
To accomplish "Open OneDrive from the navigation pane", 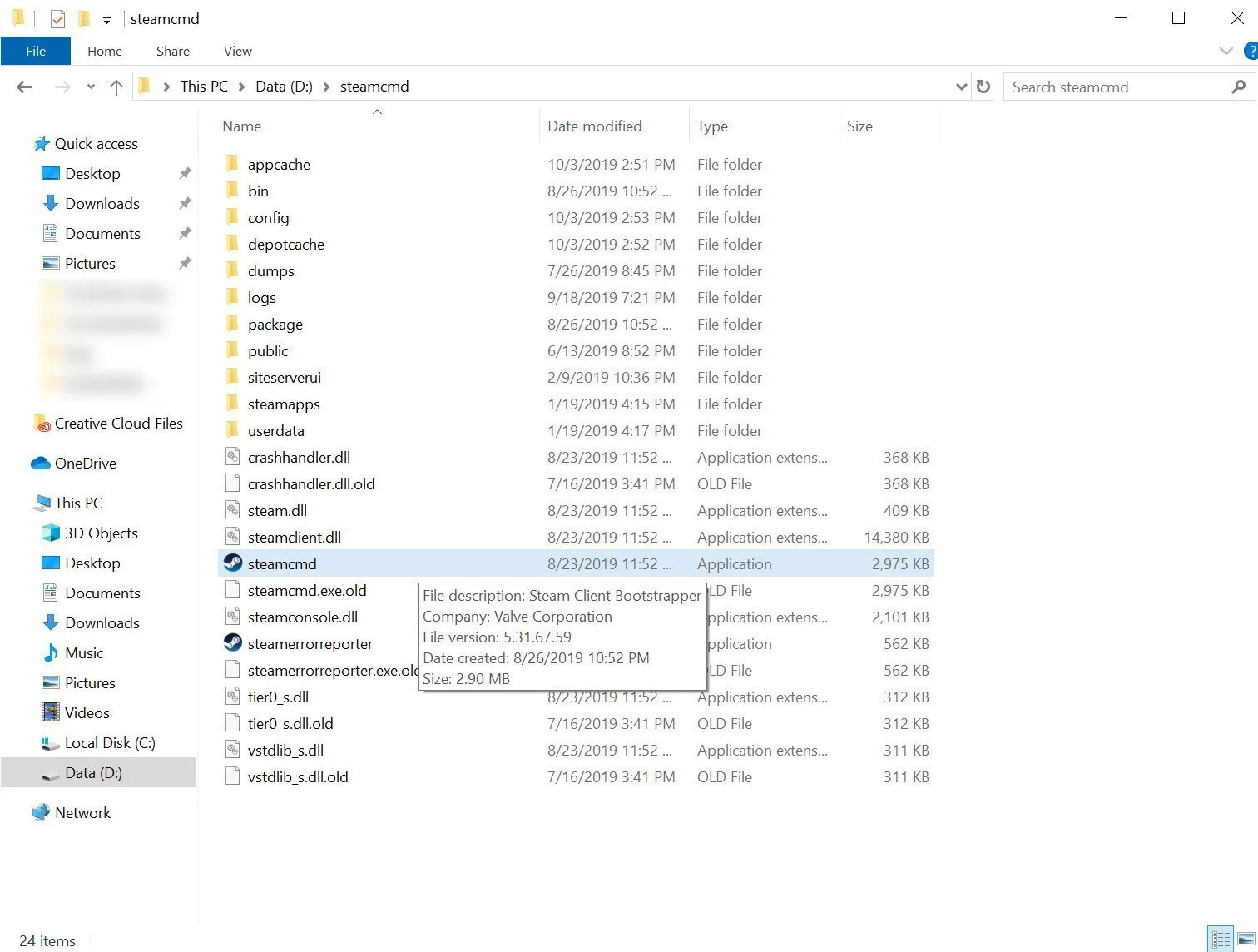I will 85,463.
